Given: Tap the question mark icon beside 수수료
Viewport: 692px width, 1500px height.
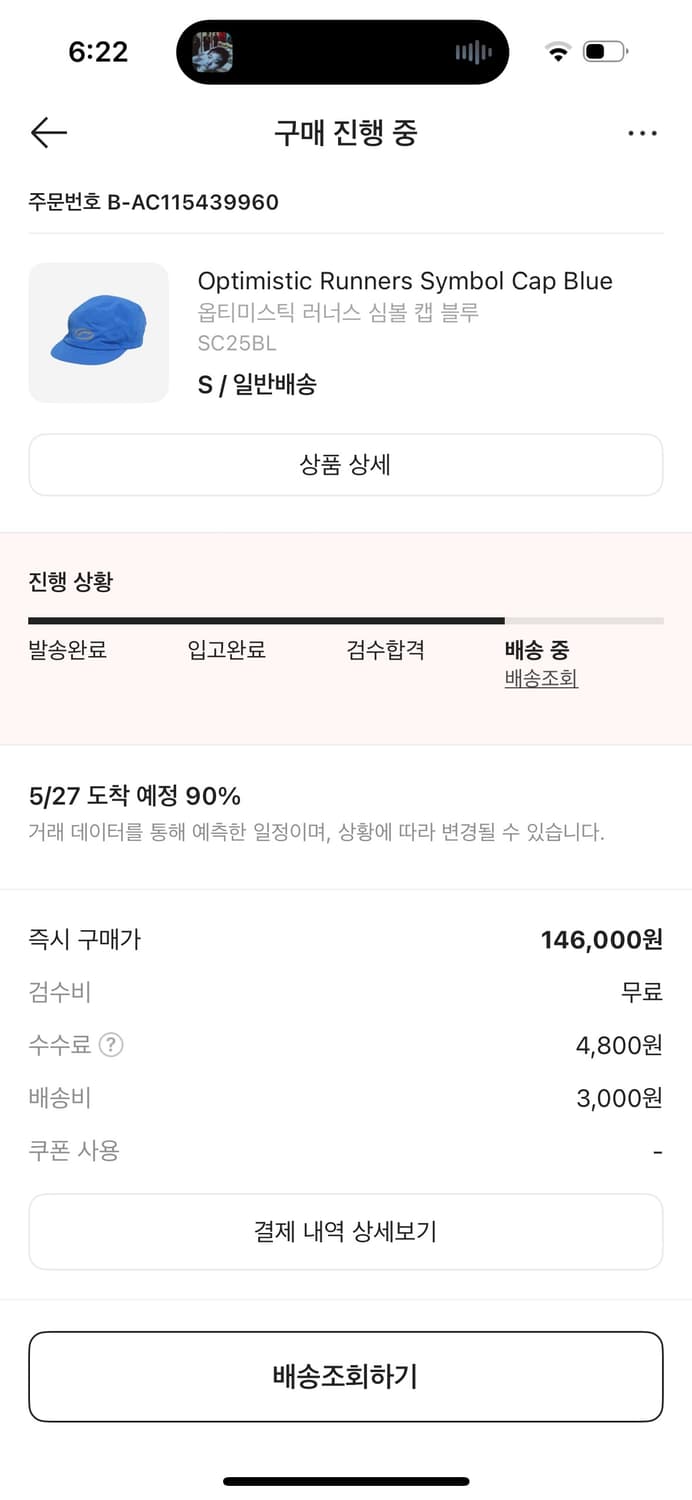Looking at the screenshot, I should (111, 1046).
